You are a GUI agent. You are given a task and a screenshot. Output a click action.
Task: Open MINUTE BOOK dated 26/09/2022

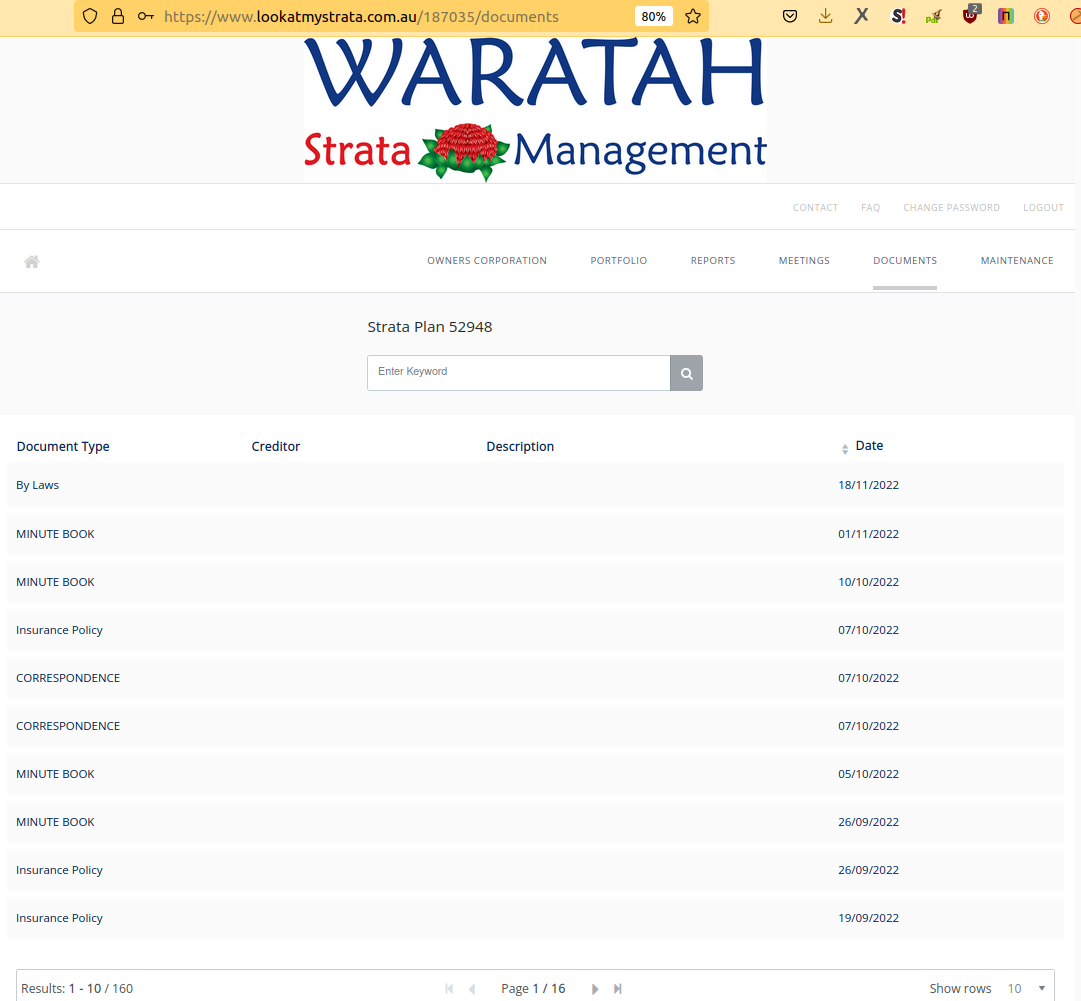535,822
